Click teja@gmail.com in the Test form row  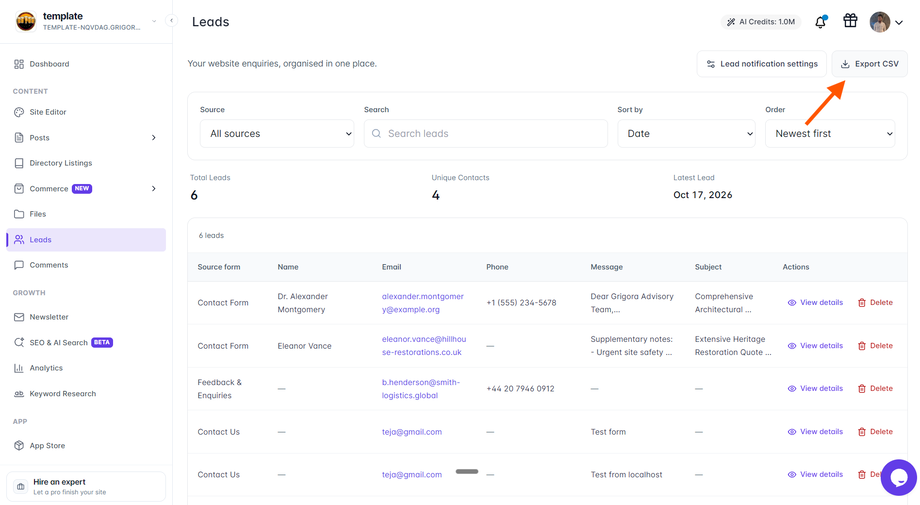[412, 432]
